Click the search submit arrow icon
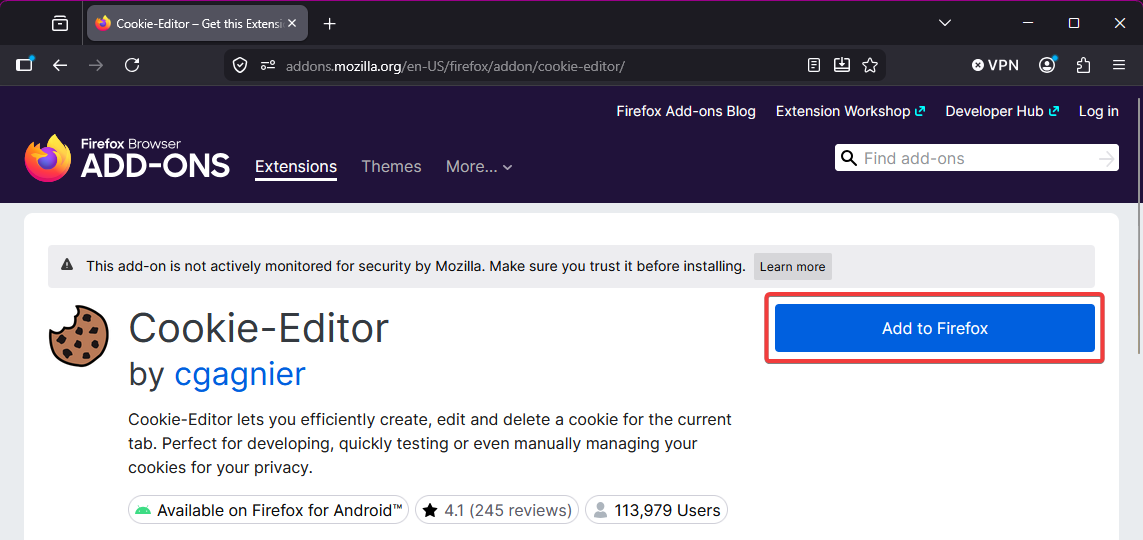The width and height of the screenshot is (1143, 540). tap(1107, 159)
